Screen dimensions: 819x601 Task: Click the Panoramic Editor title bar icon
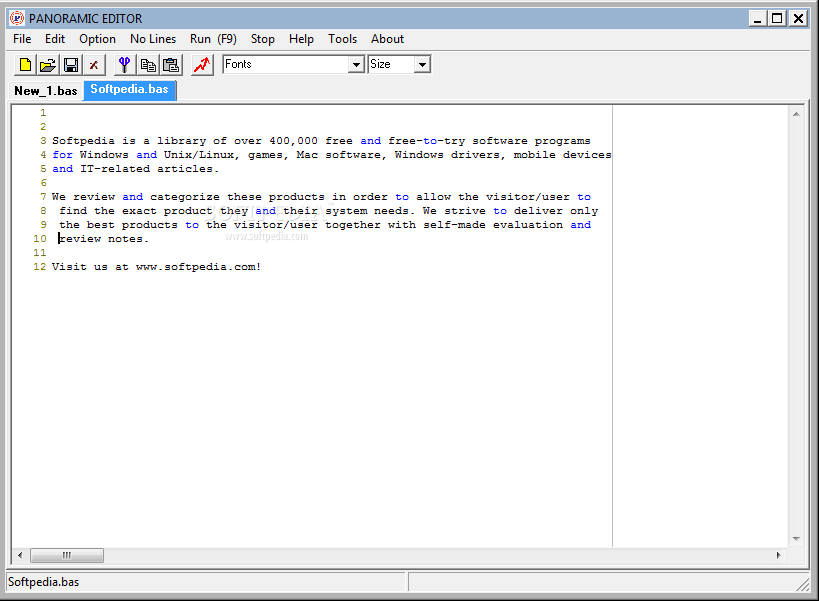point(17,18)
